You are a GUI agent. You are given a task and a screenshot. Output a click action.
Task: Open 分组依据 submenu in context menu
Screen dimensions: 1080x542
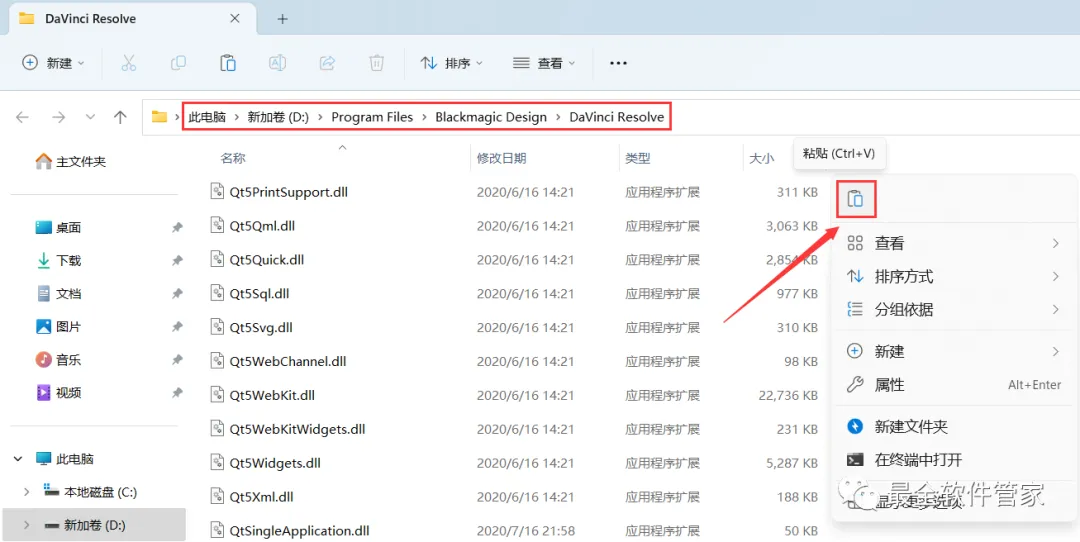[953, 309]
